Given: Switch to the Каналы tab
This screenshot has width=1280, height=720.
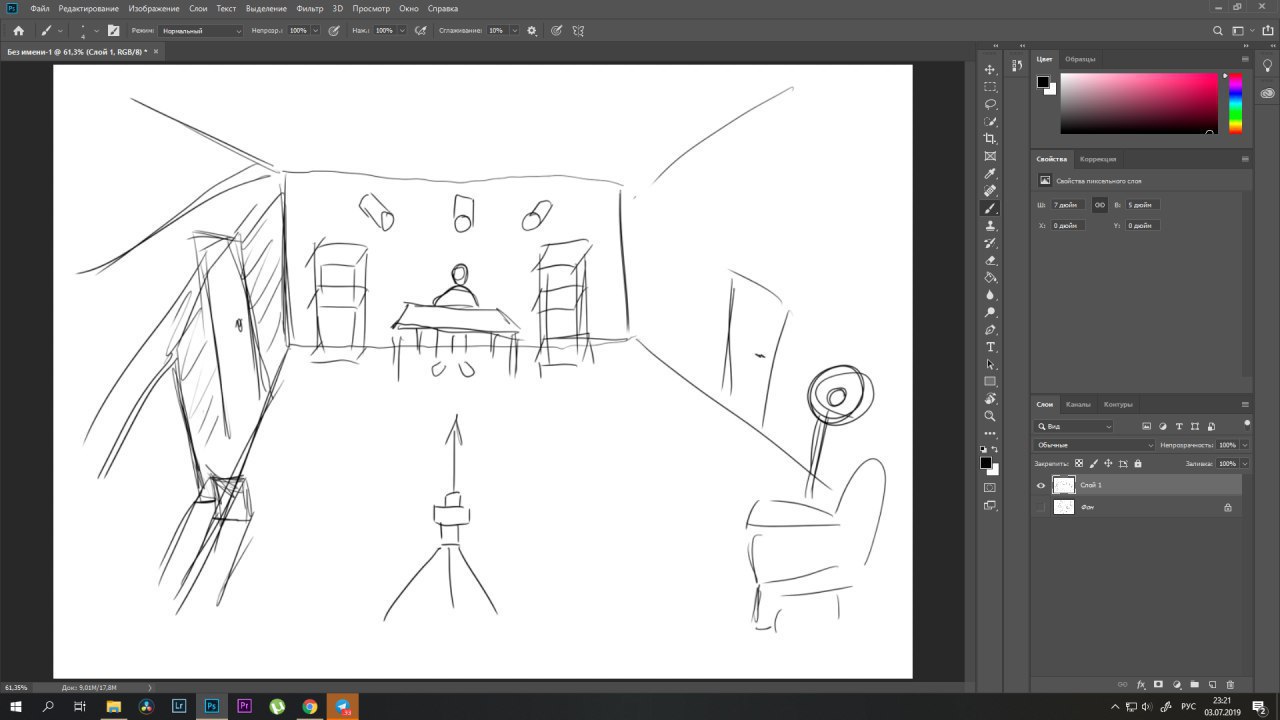Looking at the screenshot, I should [1078, 405].
